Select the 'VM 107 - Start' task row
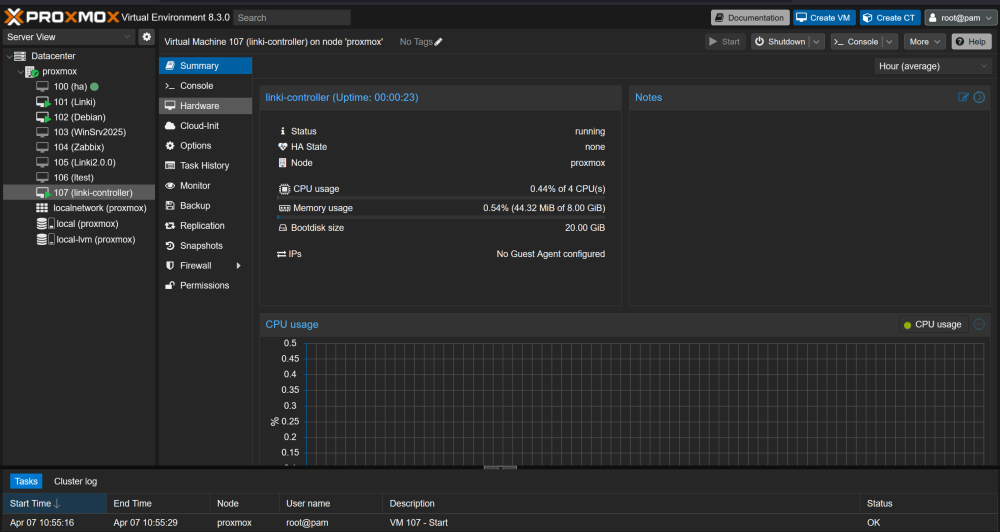This screenshot has width=1000, height=532. 500,522
